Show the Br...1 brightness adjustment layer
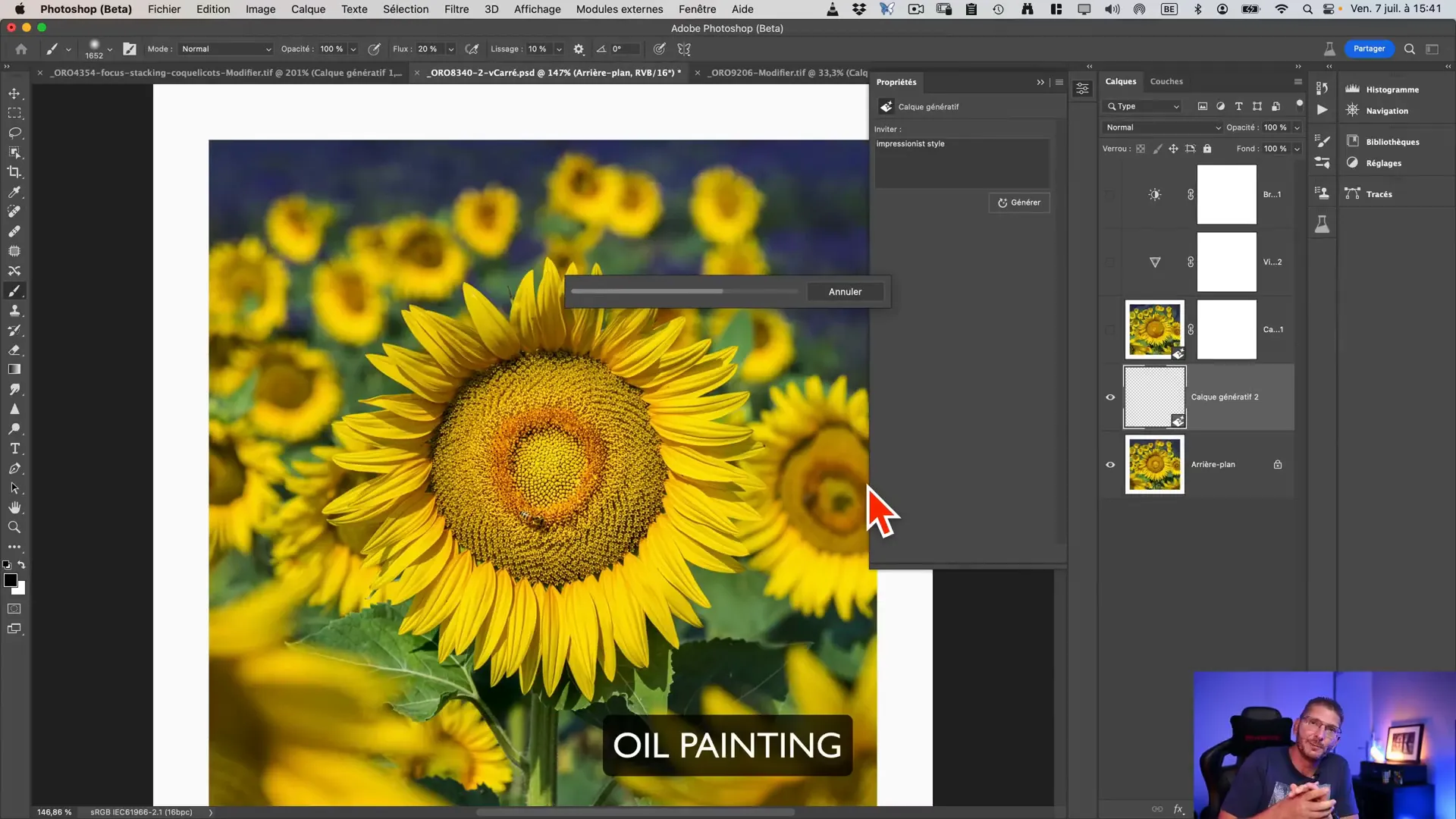 tap(1110, 195)
